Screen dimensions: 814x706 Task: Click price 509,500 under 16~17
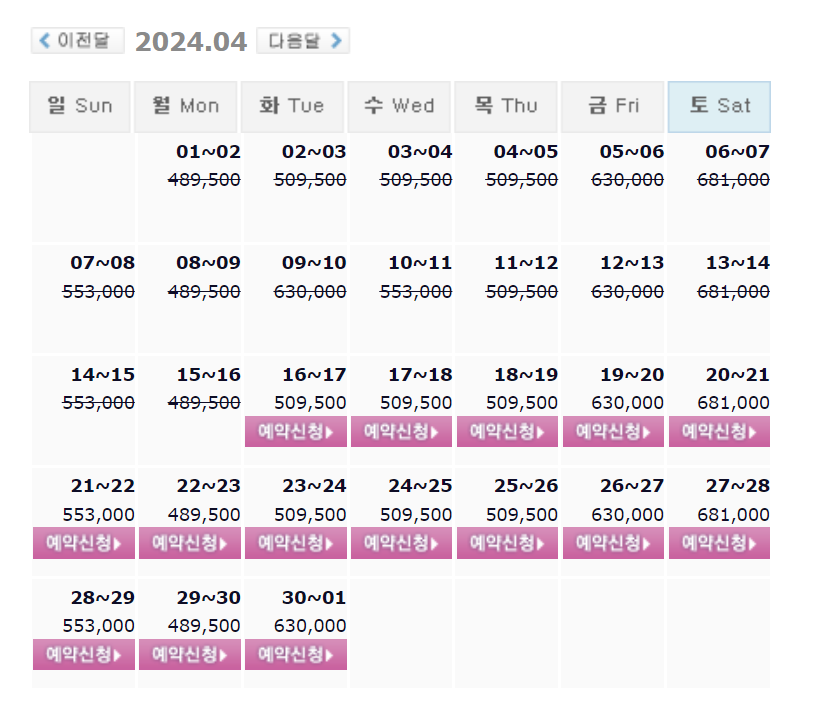pos(310,403)
